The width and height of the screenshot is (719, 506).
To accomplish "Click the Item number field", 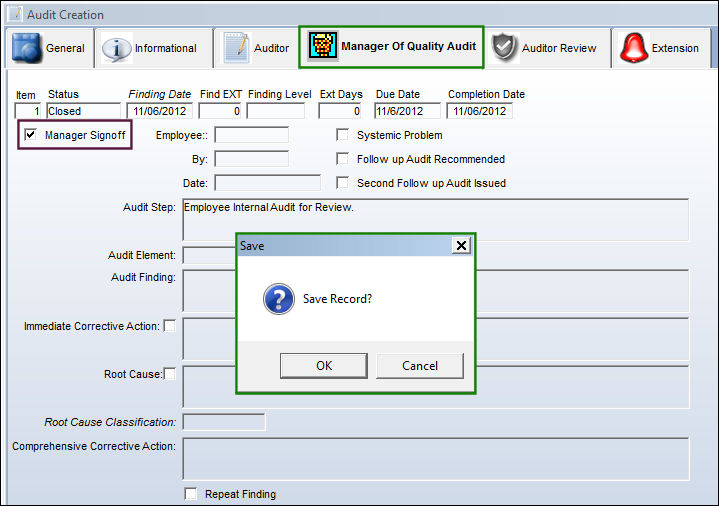I will (x=28, y=111).
